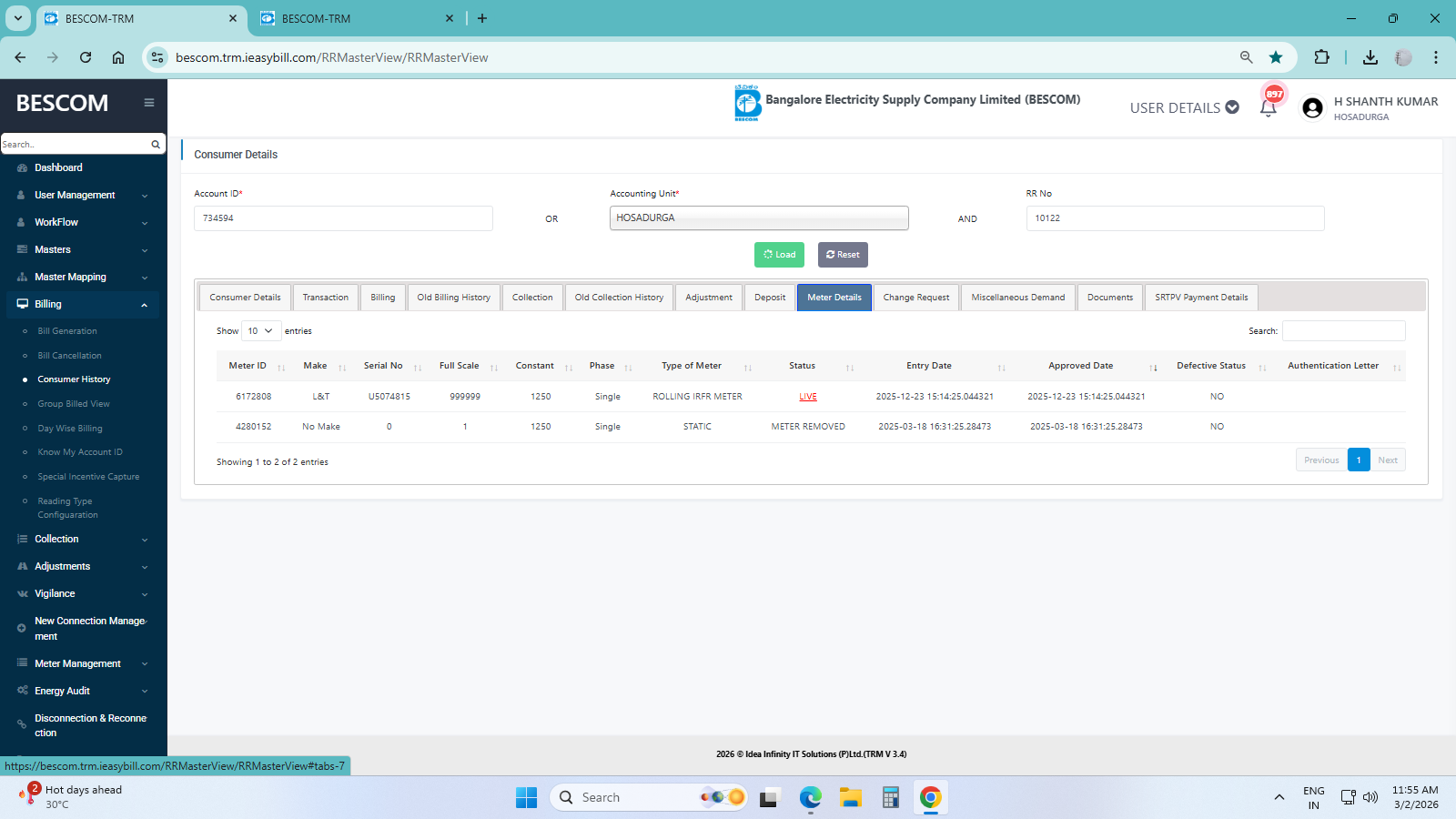The image size is (1456, 819).
Task: Open browser extensions puzzle icon
Action: (1321, 57)
